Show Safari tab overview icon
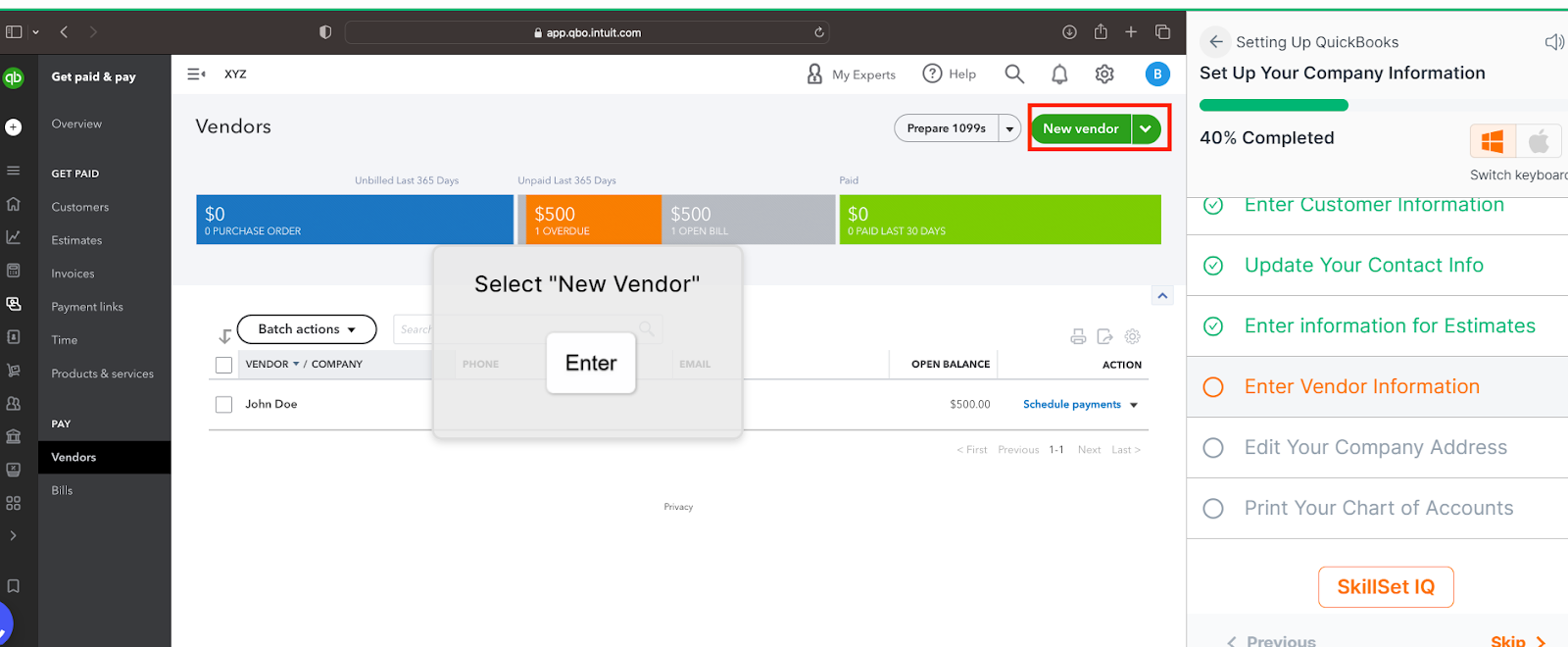Image resolution: width=1568 pixels, height=647 pixels. [x=1162, y=32]
